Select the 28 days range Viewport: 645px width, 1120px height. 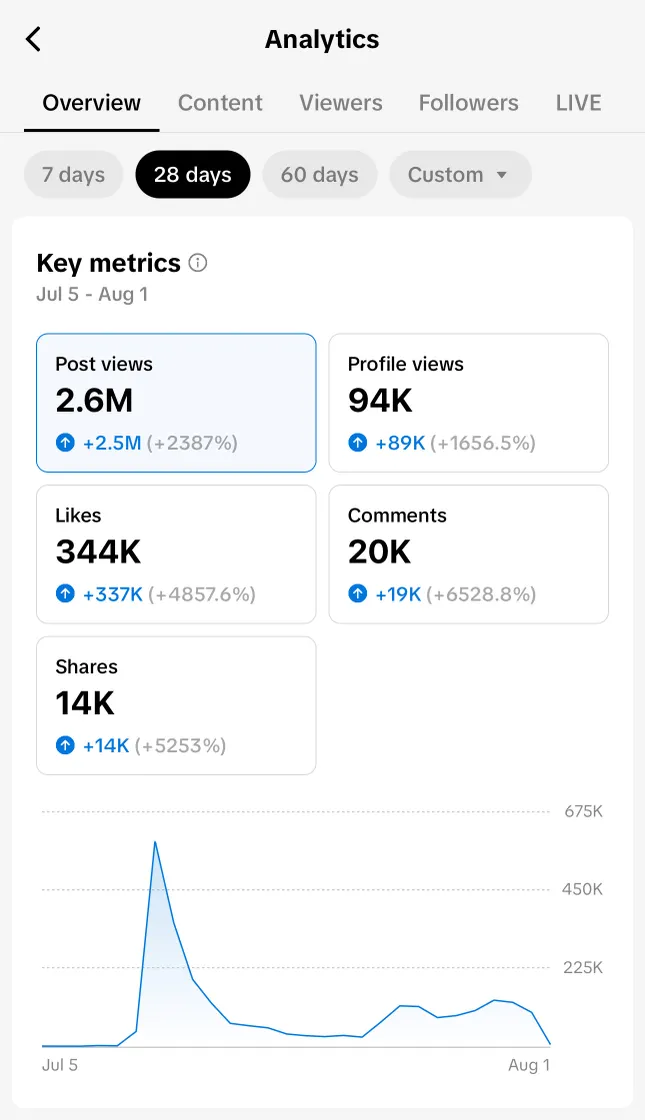point(193,175)
